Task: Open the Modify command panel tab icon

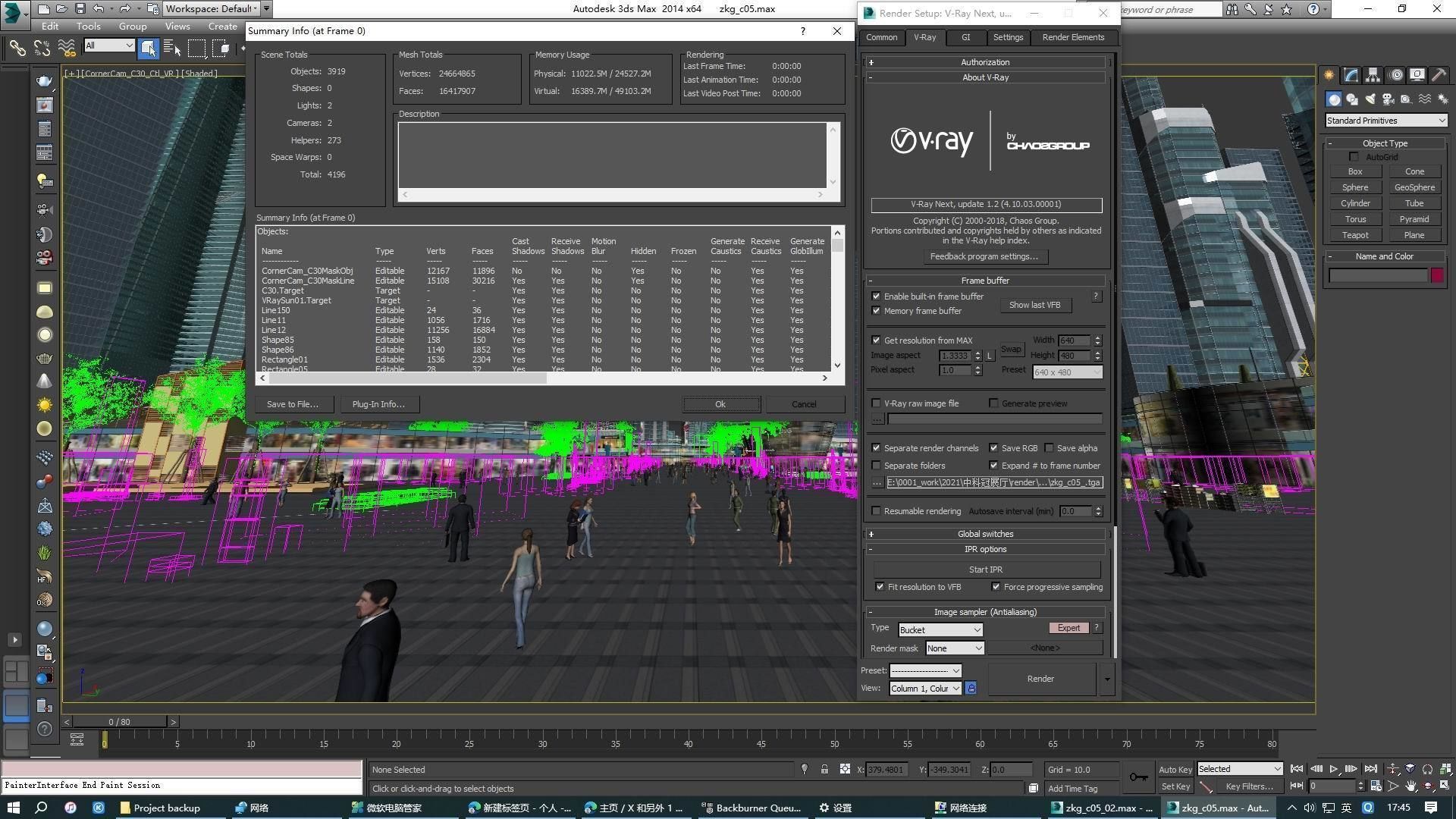Action: tap(1351, 75)
